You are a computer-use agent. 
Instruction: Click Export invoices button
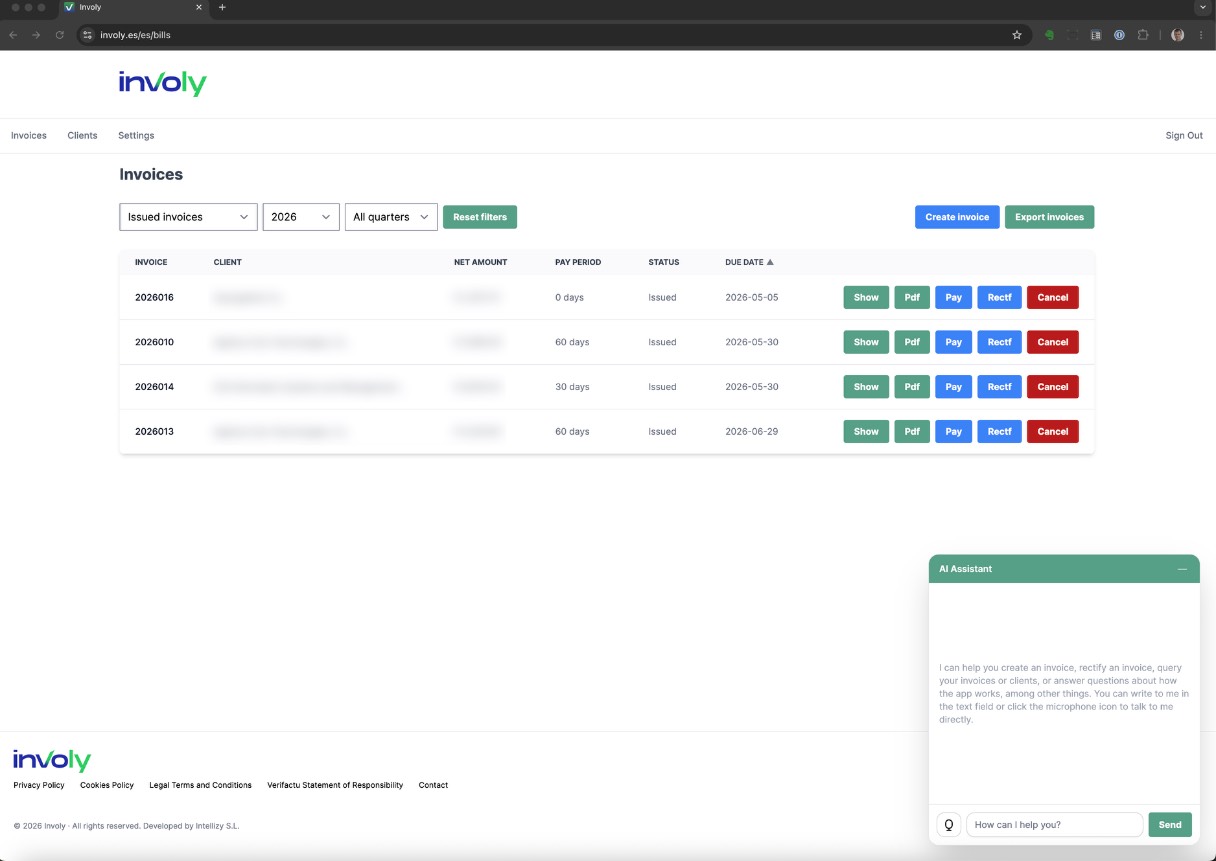pyautogui.click(x=1049, y=217)
